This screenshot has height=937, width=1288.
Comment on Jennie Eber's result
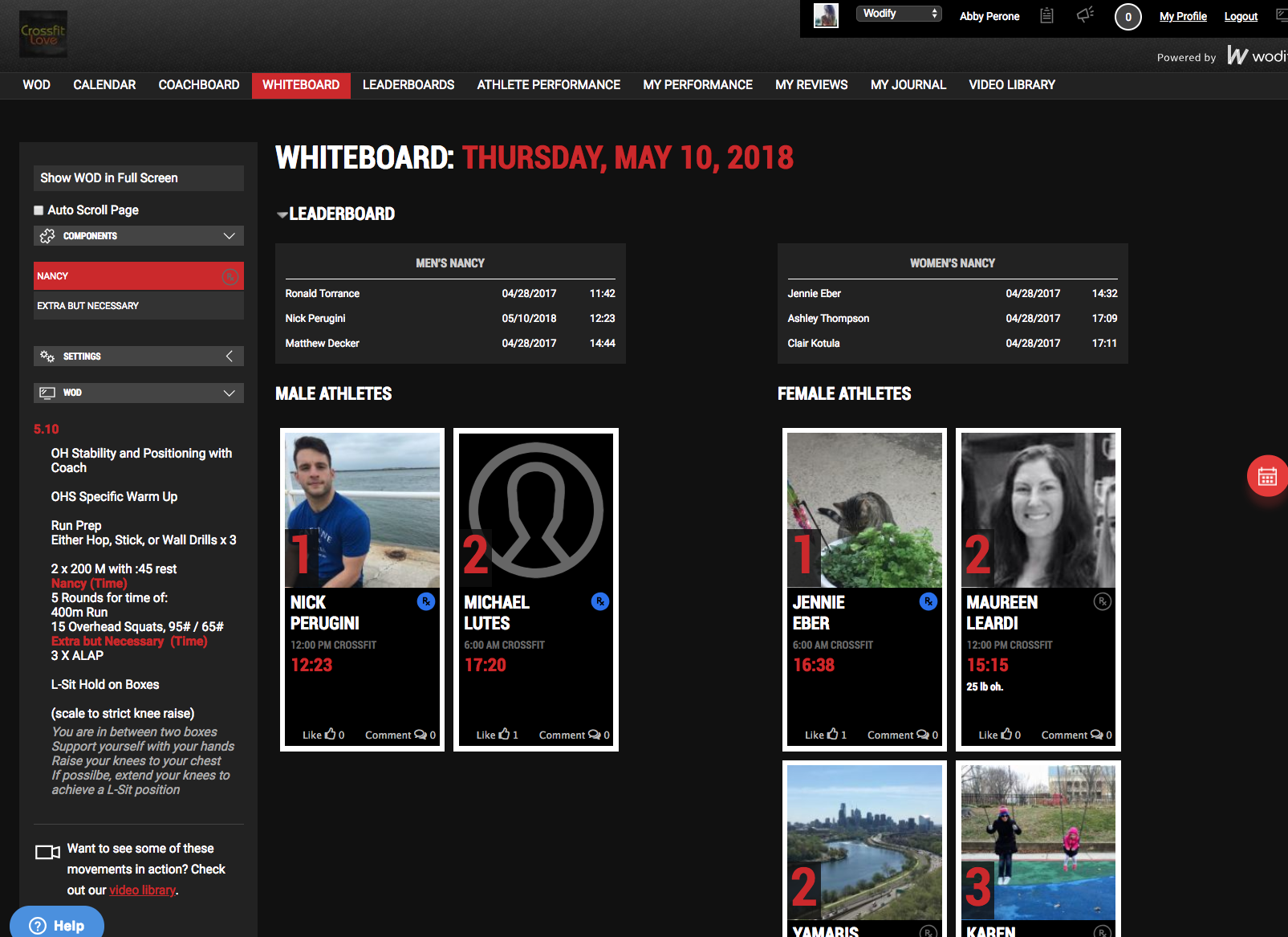click(x=903, y=735)
